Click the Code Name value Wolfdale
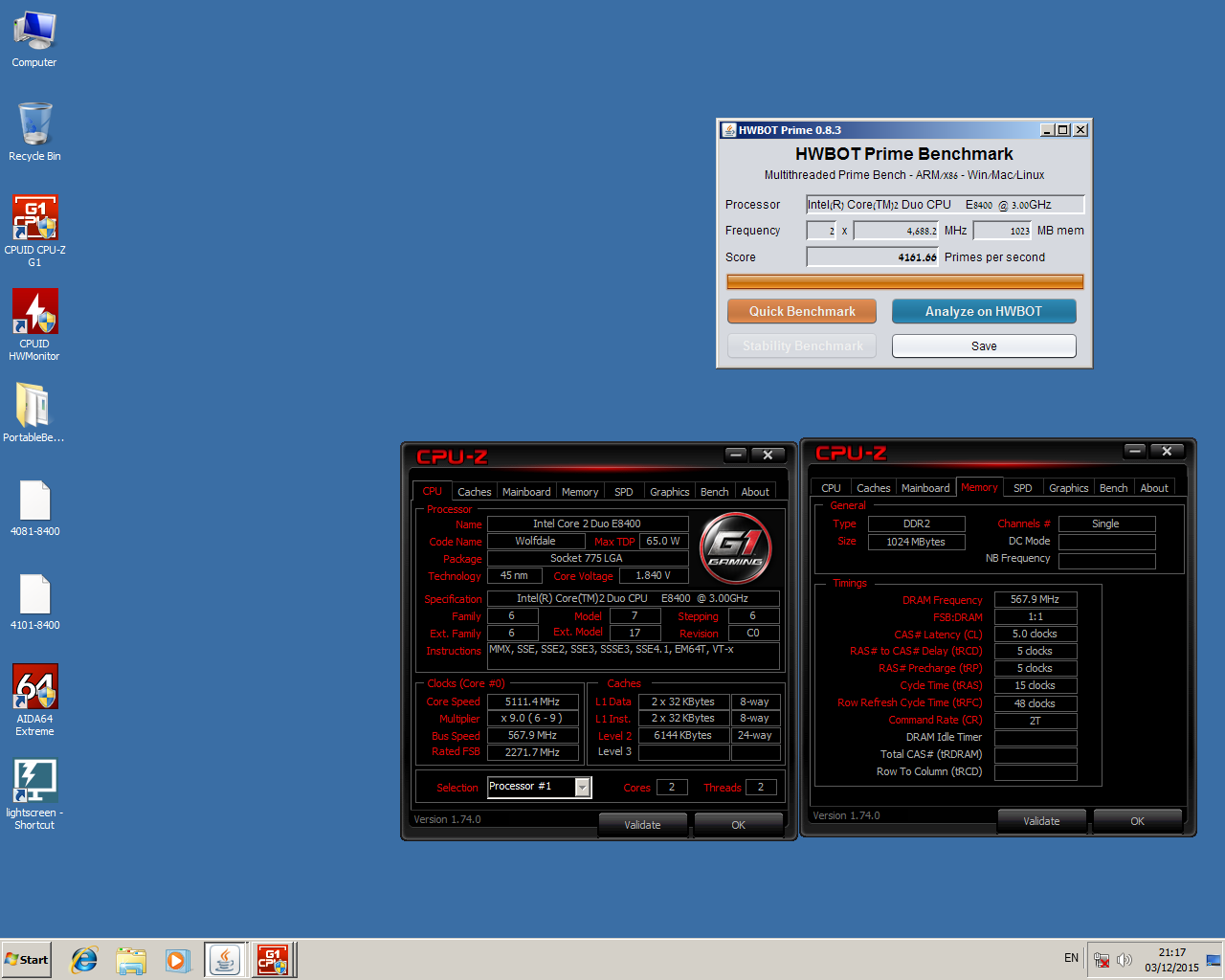 point(535,541)
